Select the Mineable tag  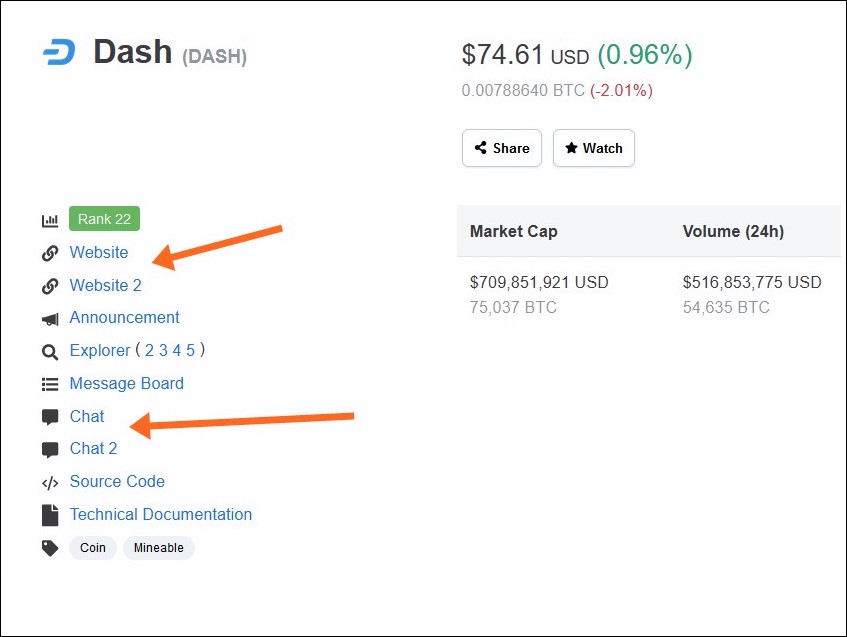(159, 548)
